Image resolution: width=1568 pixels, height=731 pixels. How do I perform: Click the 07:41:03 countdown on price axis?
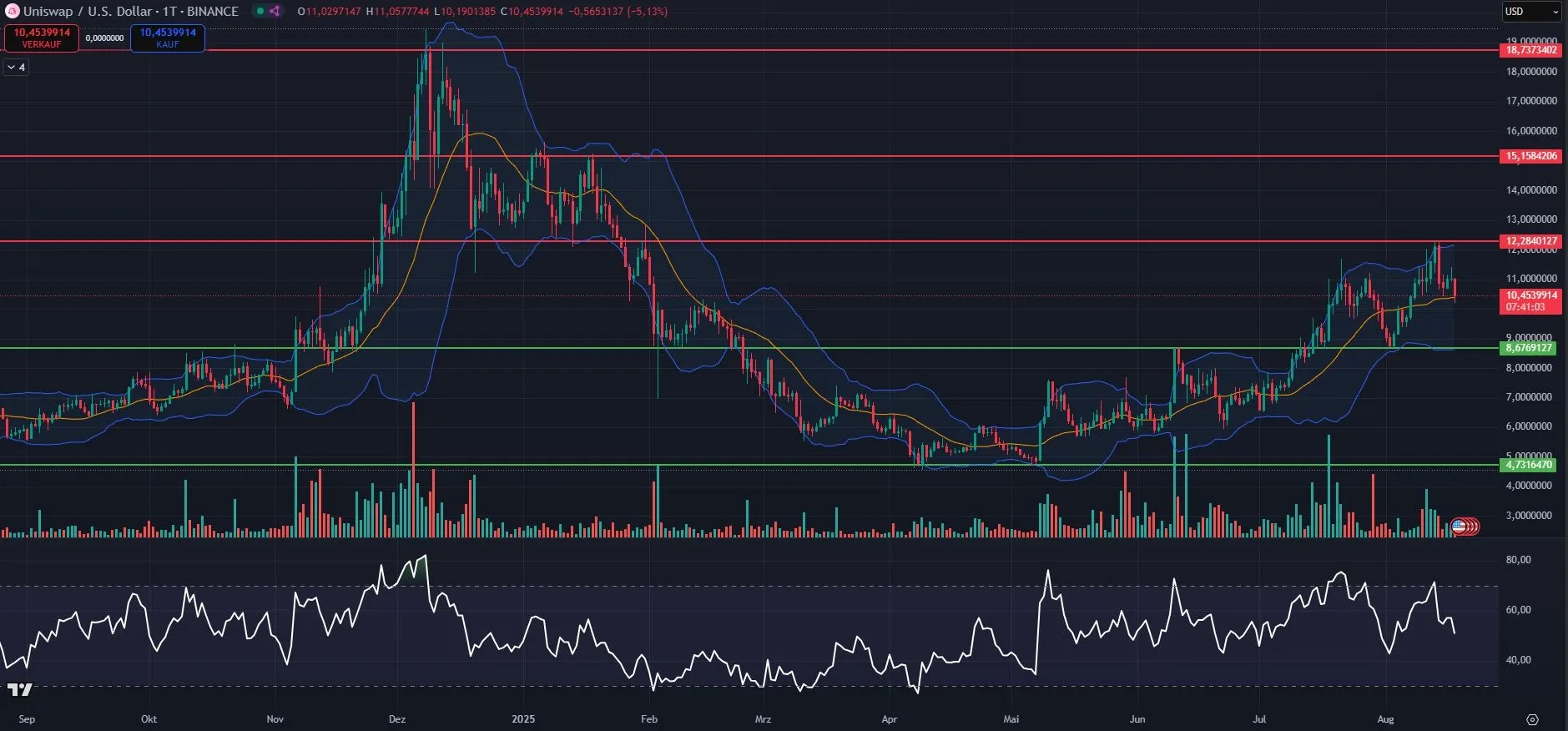point(1525,307)
